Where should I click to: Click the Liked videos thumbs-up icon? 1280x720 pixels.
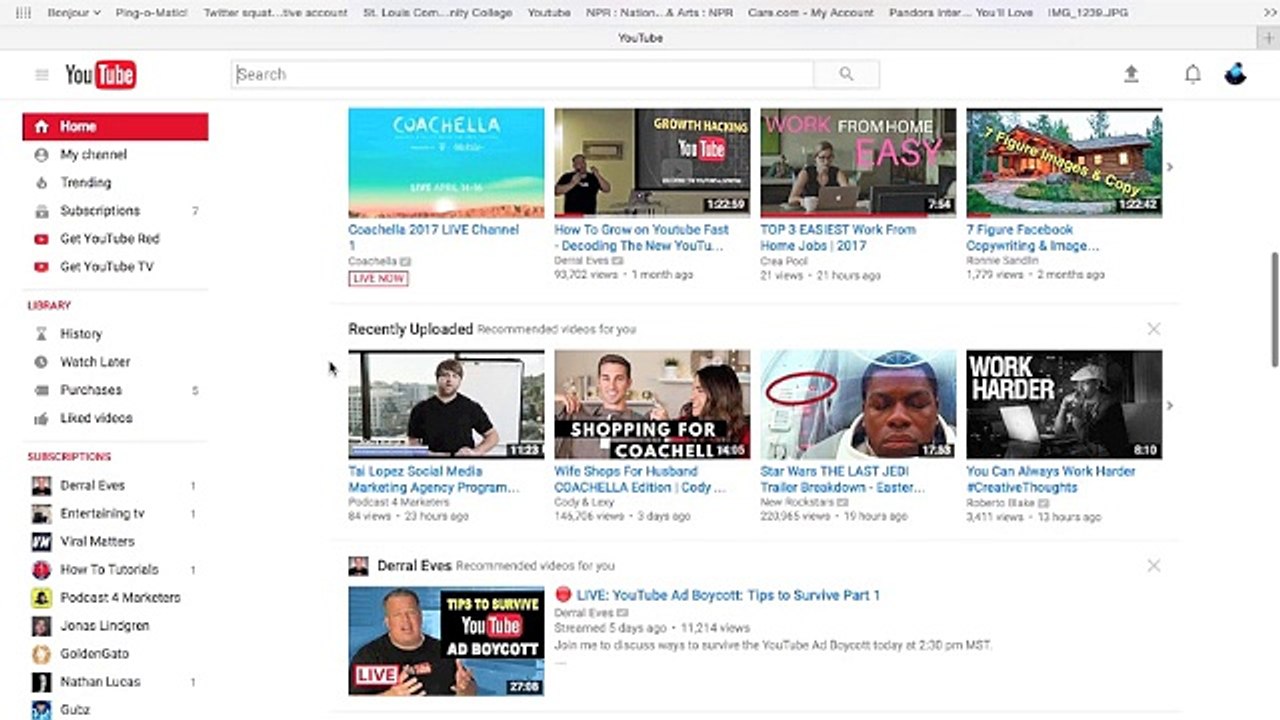(x=41, y=418)
